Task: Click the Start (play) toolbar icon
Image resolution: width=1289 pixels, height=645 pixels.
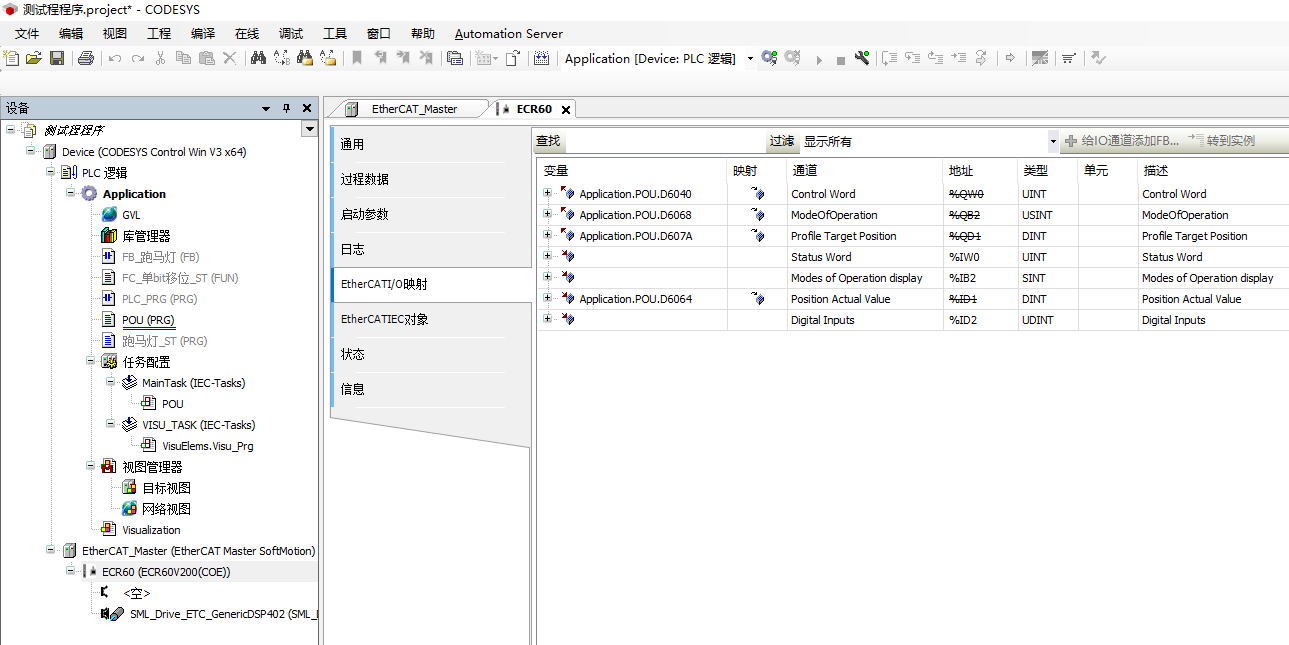Action: tap(819, 59)
